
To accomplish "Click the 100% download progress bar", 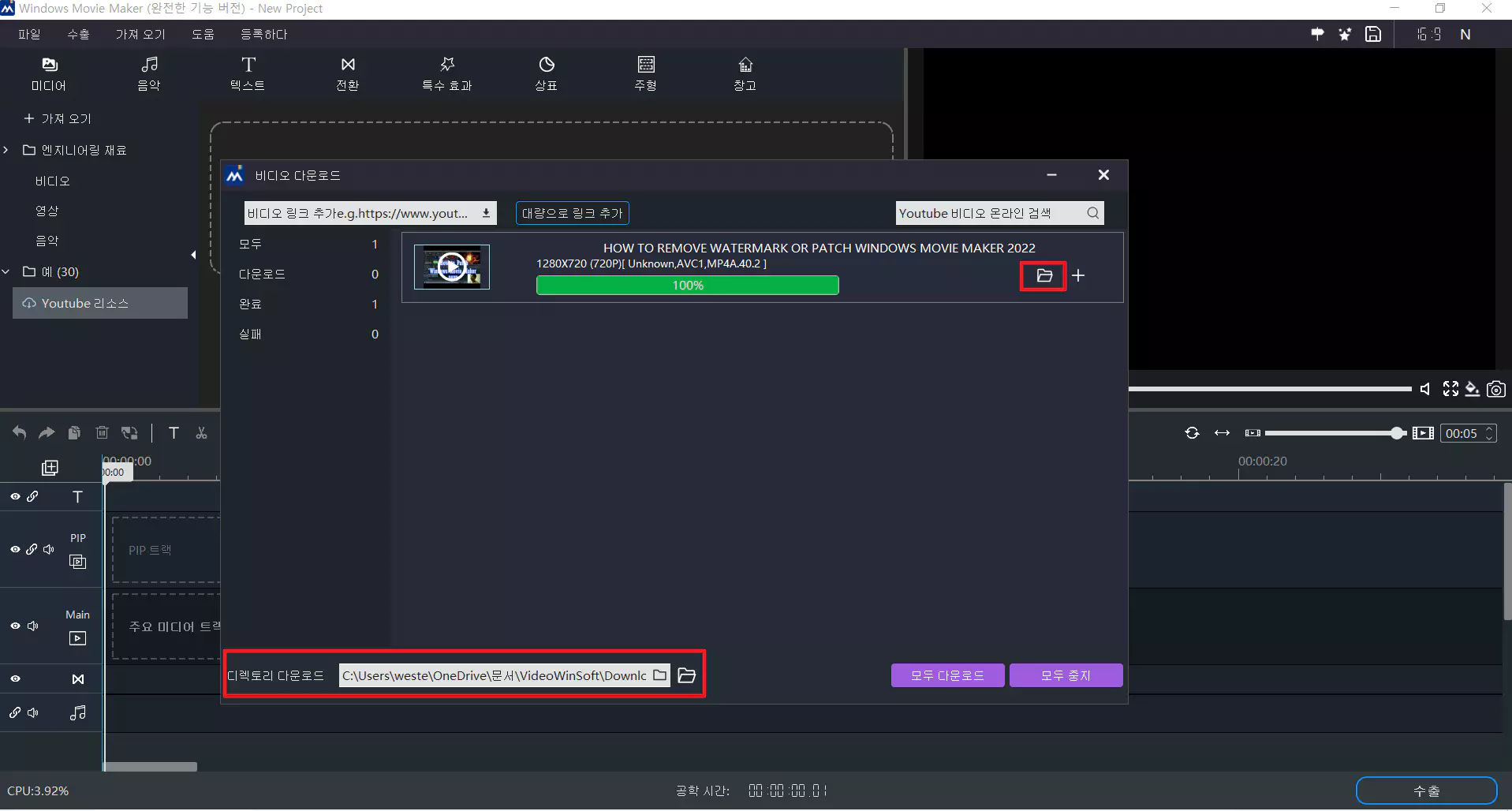I will (687, 285).
